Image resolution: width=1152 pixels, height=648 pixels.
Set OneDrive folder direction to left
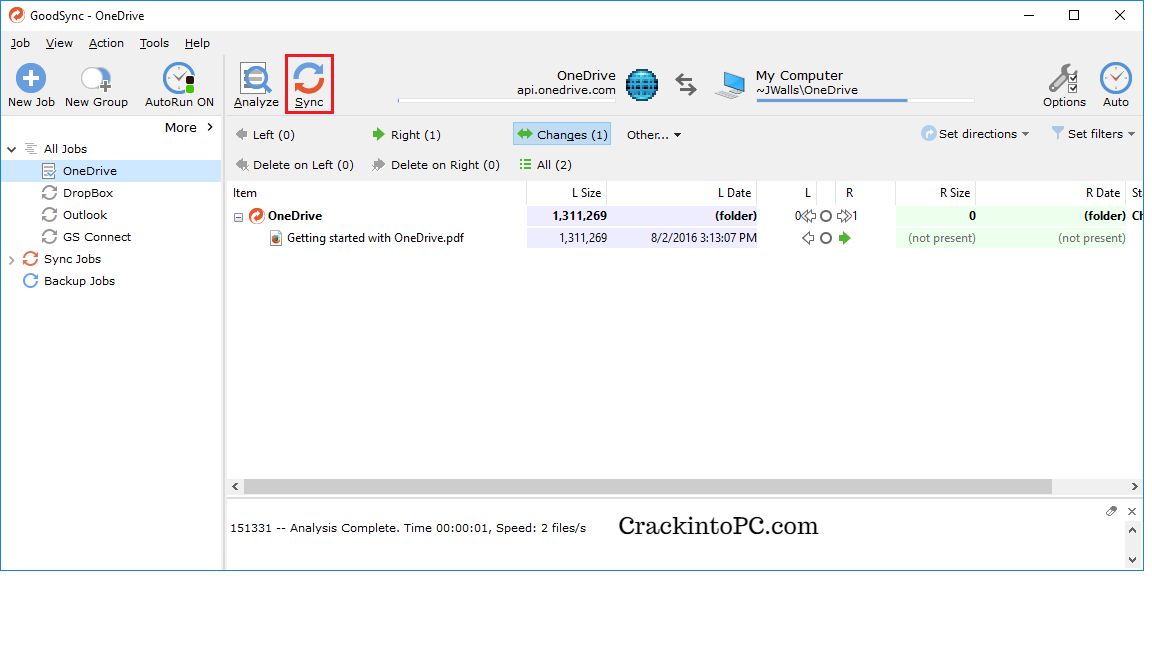pyautogui.click(x=807, y=216)
